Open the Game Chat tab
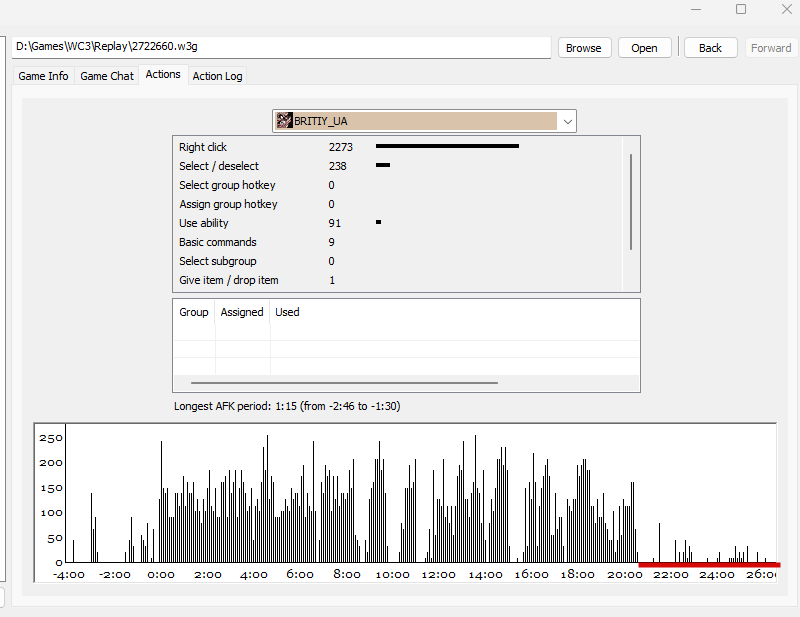The image size is (800, 617). pyautogui.click(x=107, y=76)
